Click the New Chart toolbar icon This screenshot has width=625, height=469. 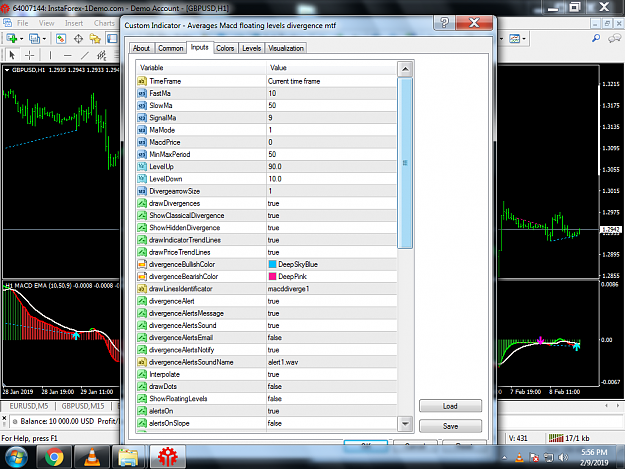pos(12,39)
